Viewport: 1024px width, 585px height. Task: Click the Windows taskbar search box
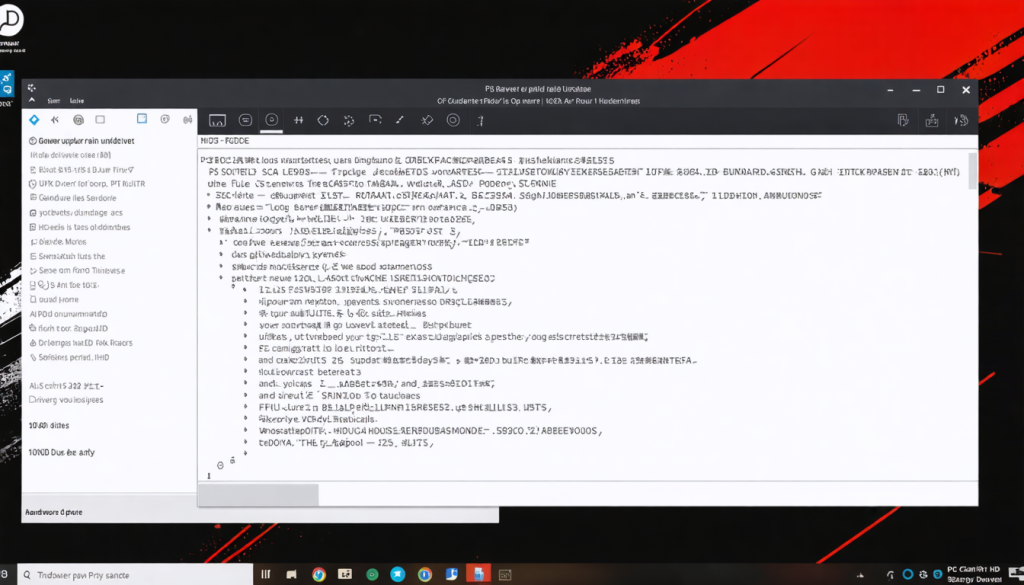point(135,575)
